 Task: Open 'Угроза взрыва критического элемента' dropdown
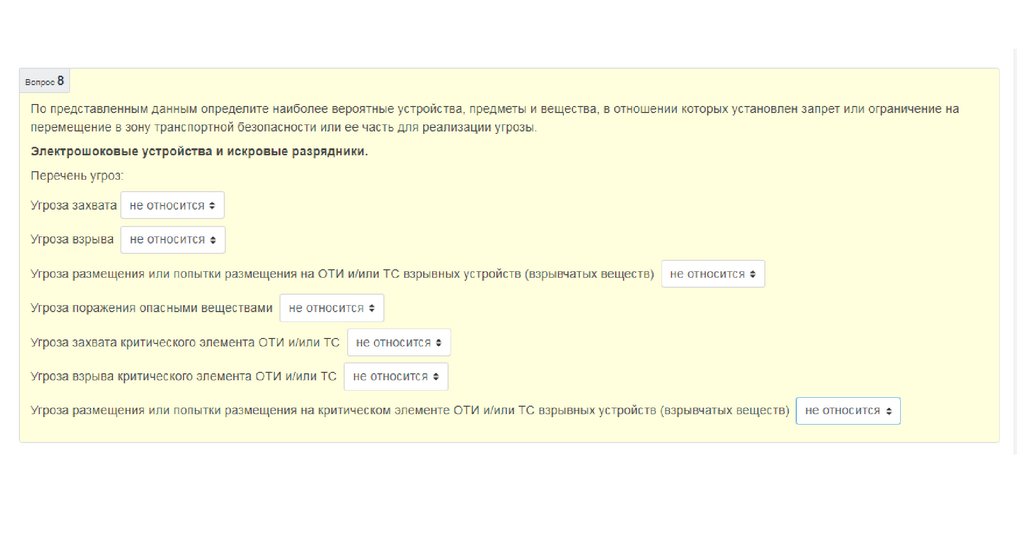coord(395,377)
